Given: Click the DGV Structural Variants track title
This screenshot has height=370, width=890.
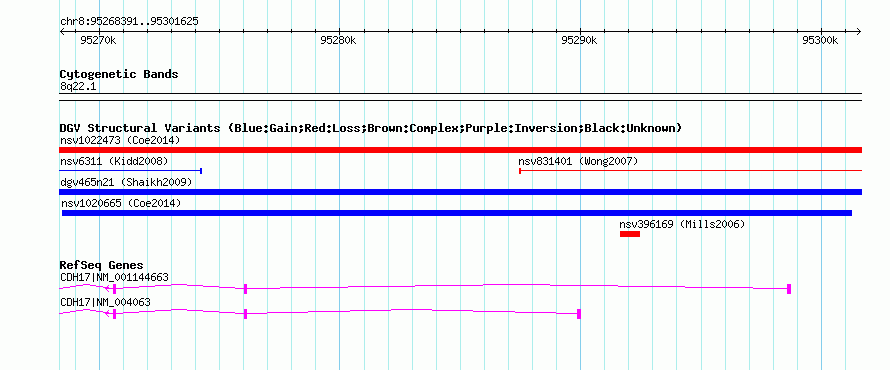Looking at the screenshot, I should [x=371, y=128].
